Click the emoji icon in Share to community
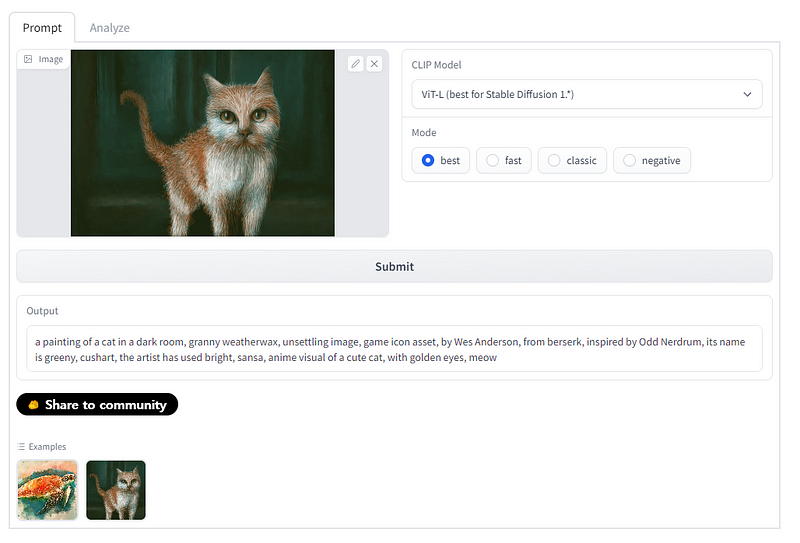The image size is (800, 543). (34, 405)
